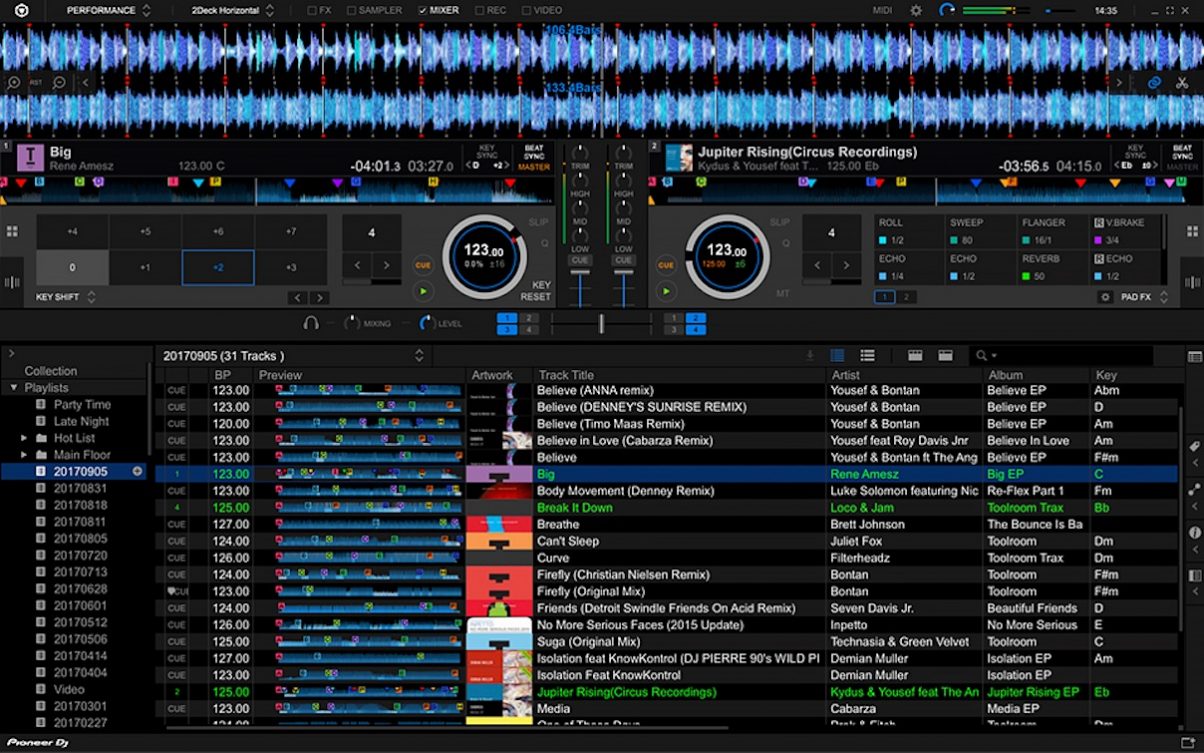Select the +2 key shift pad
Screen dimensions: 1204x753
(x=218, y=268)
